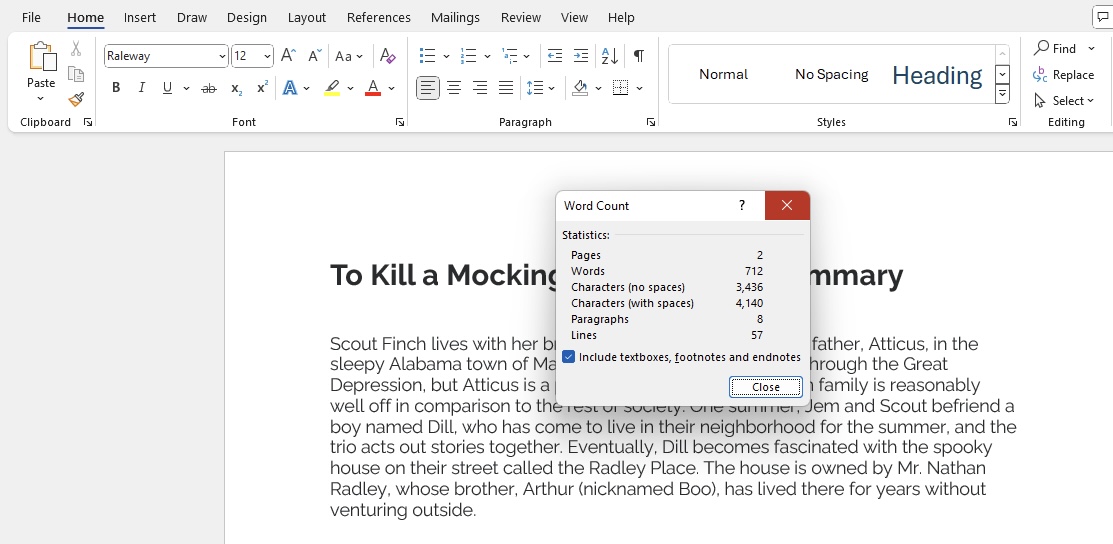
Task: Open Change Case dropdown
Action: tap(349, 55)
